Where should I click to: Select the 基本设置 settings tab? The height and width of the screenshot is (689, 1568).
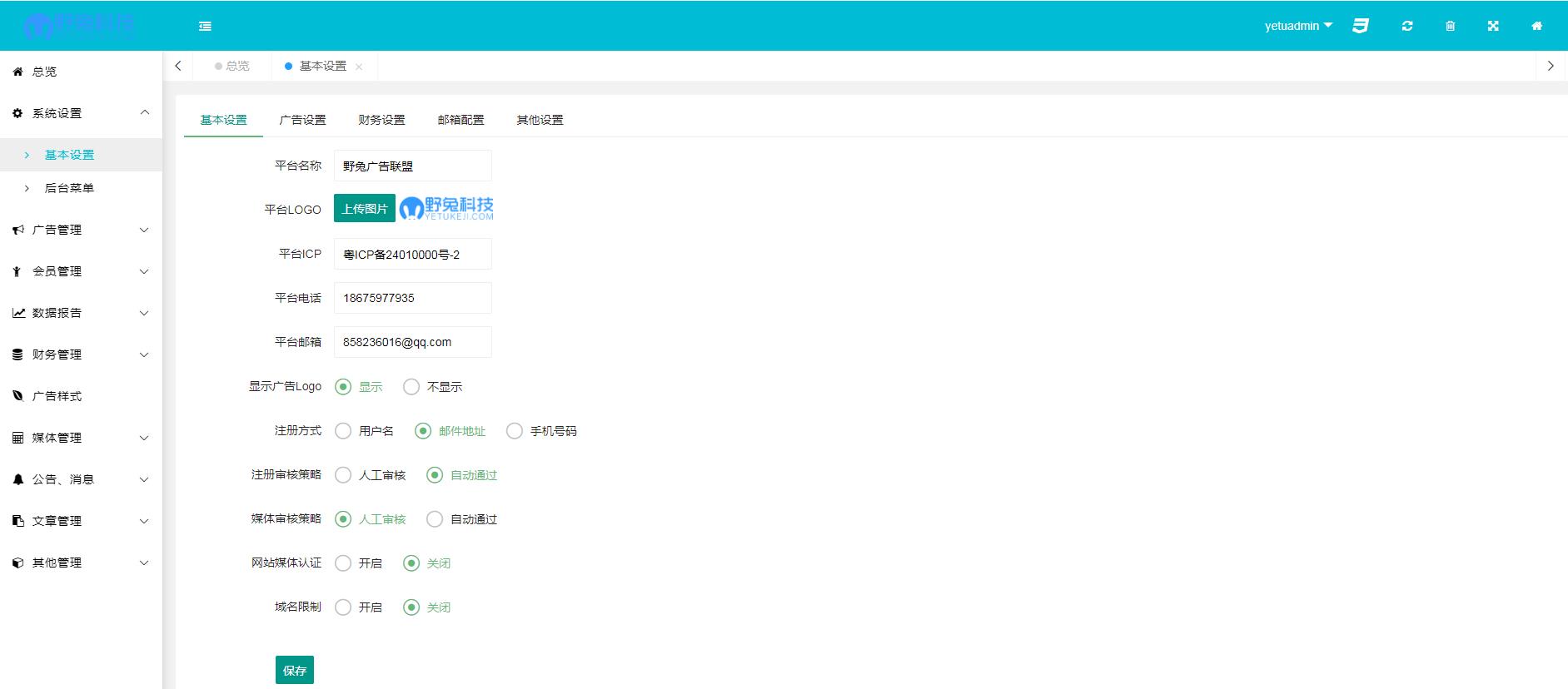point(223,120)
